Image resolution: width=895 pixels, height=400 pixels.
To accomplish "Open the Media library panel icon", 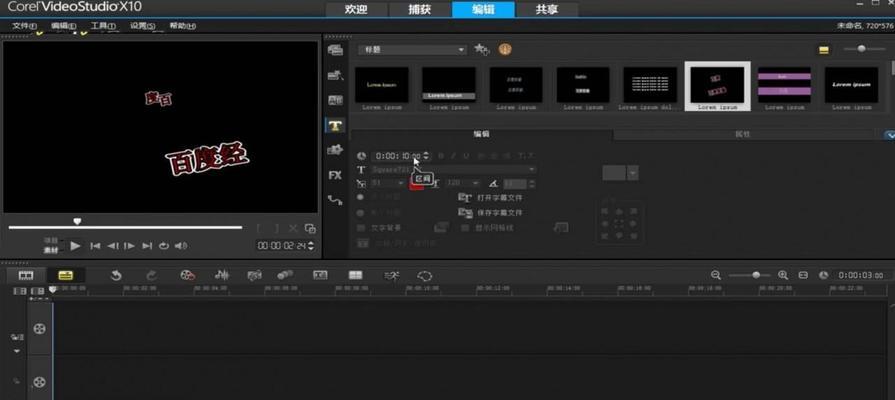I will [335, 50].
